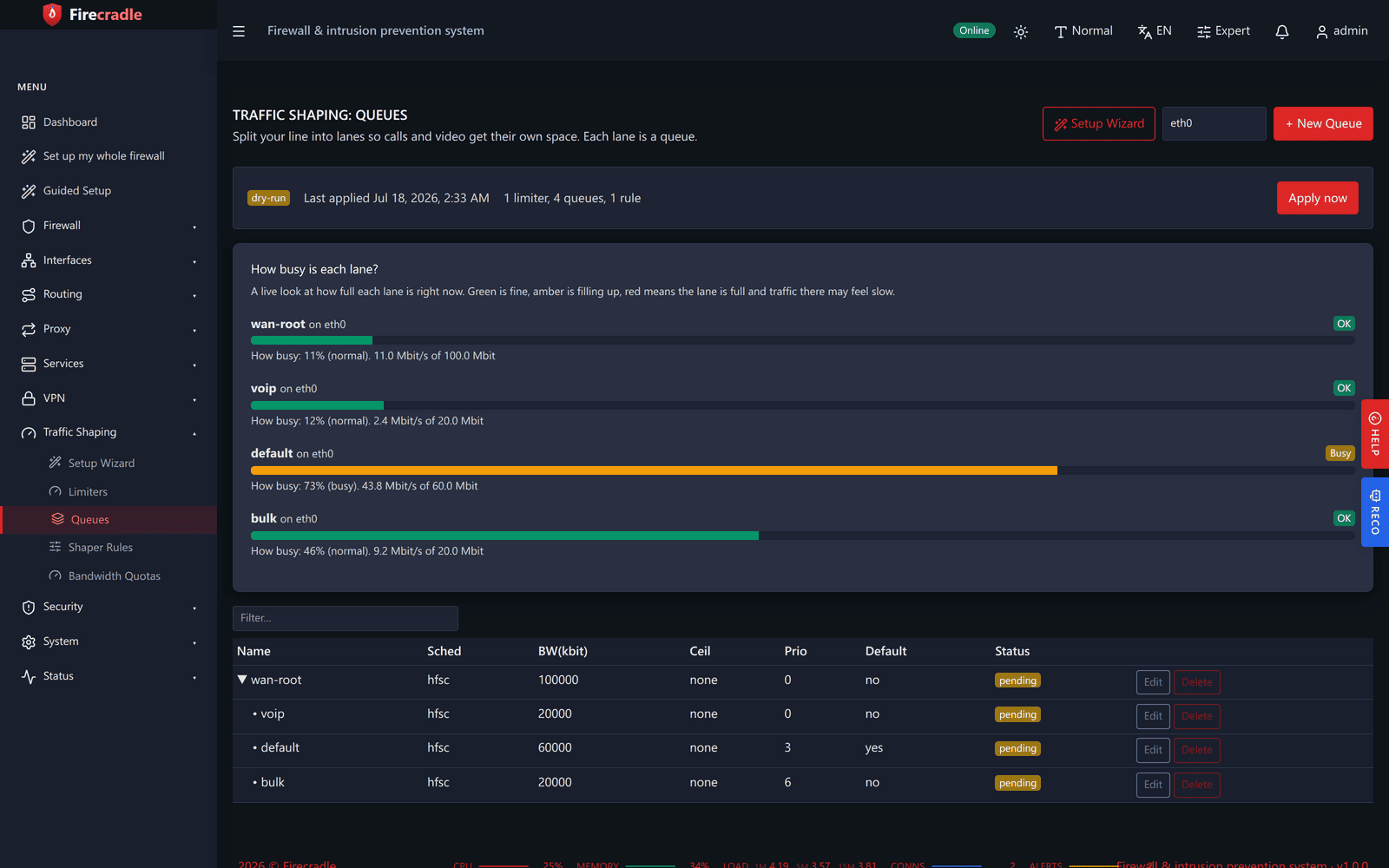Click the VPN lock icon
Image resolution: width=1389 pixels, height=868 pixels.
[x=29, y=398]
